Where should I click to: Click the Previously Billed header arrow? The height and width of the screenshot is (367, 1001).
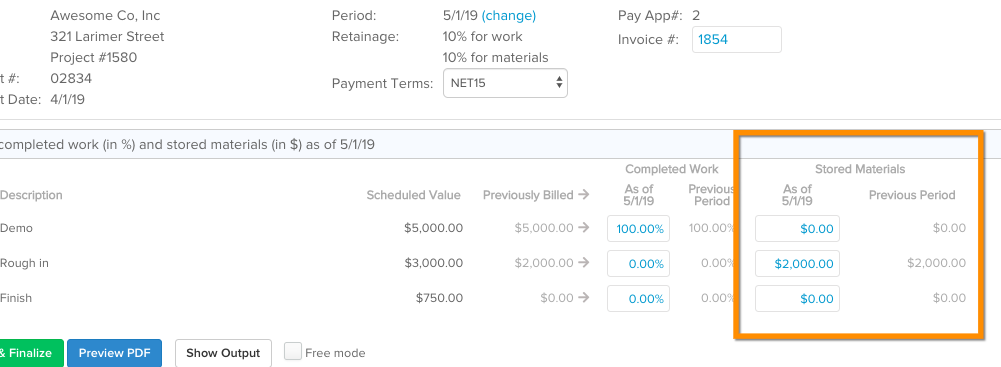(x=583, y=195)
